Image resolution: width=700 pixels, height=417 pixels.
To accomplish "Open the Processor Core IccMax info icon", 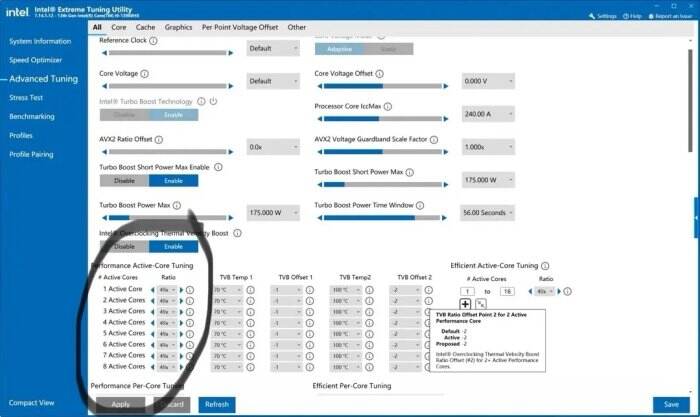I will pos(388,106).
